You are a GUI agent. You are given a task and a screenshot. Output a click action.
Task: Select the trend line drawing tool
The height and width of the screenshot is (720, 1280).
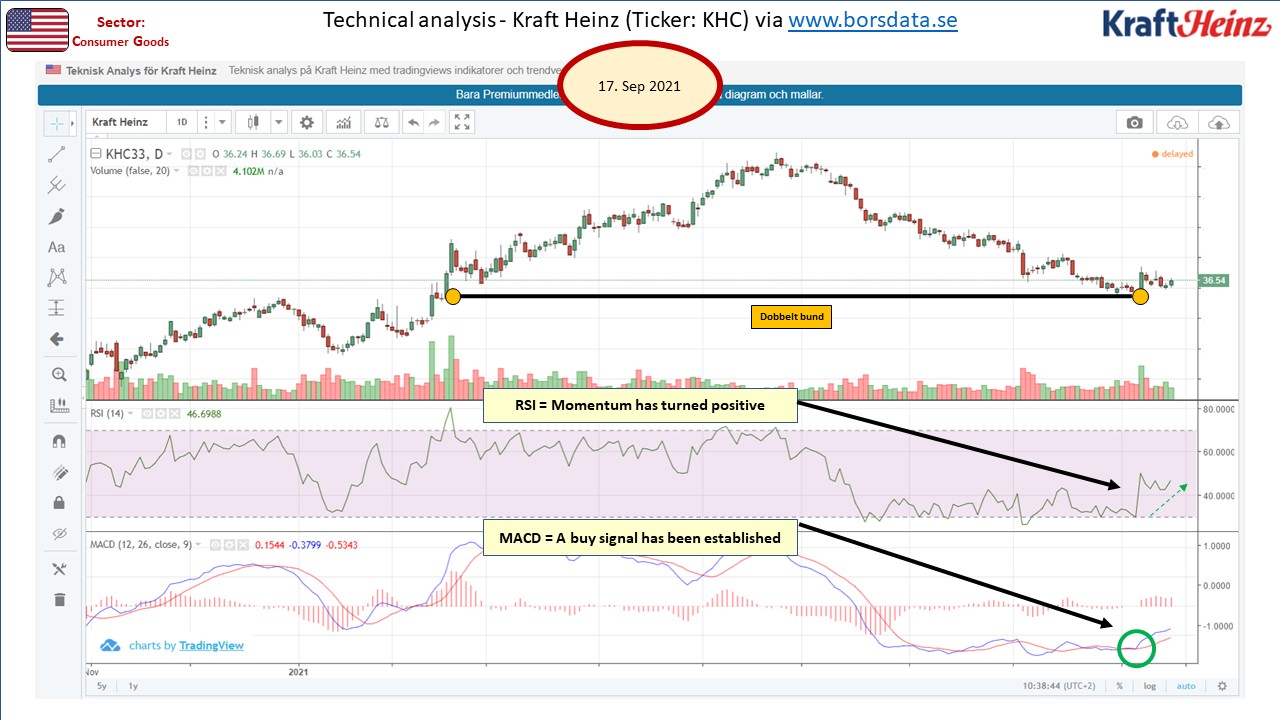pos(57,154)
